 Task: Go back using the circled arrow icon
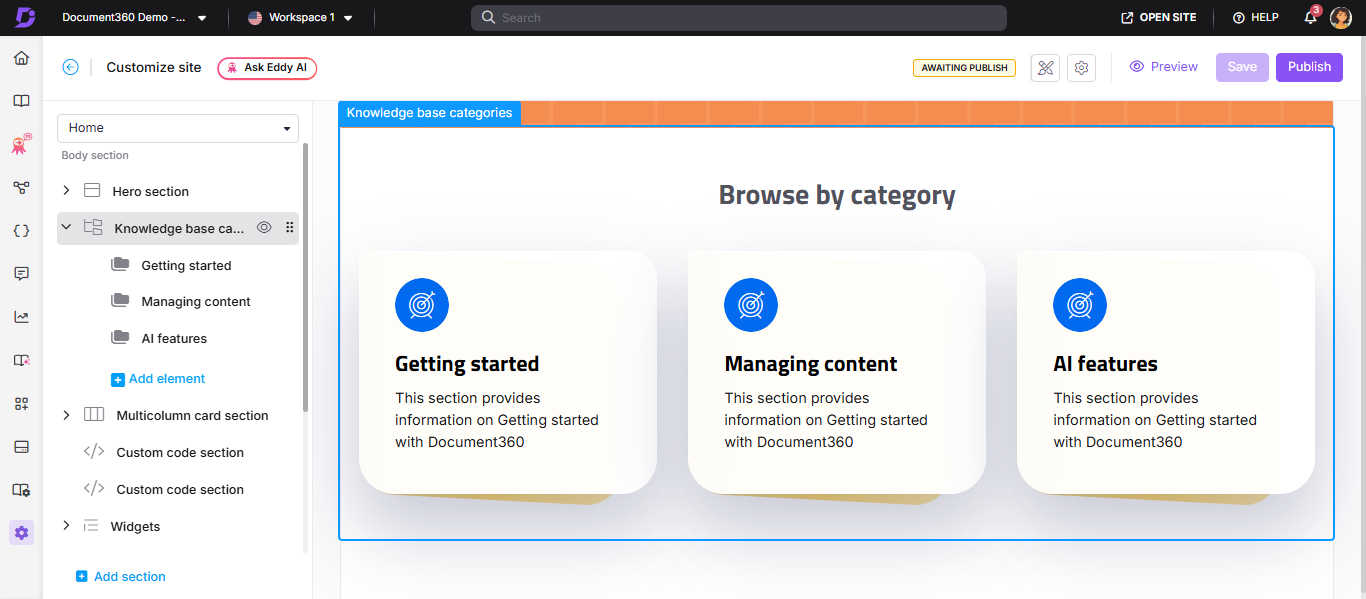tap(70, 67)
